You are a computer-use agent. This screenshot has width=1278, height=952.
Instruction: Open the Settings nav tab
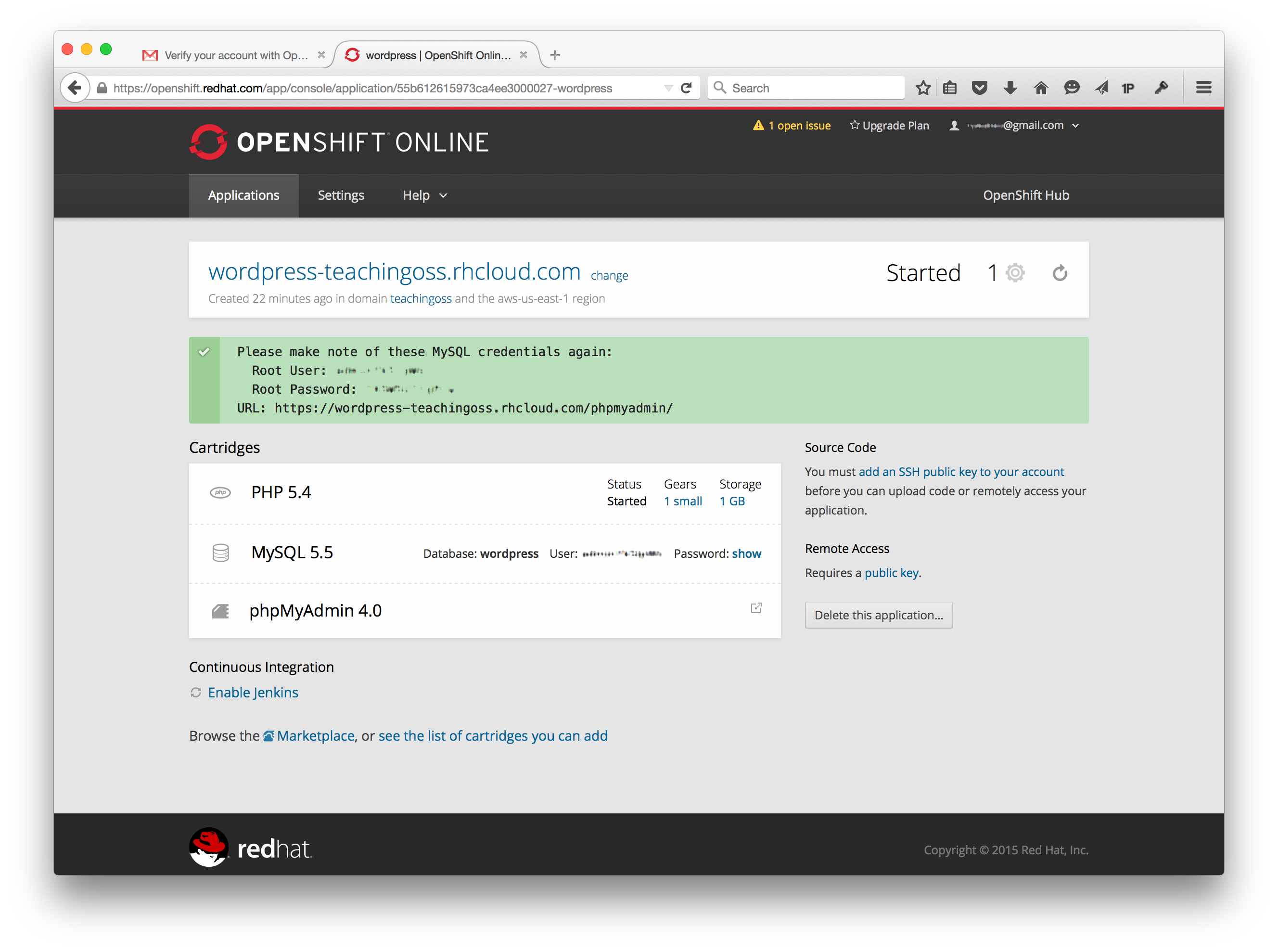[341, 195]
